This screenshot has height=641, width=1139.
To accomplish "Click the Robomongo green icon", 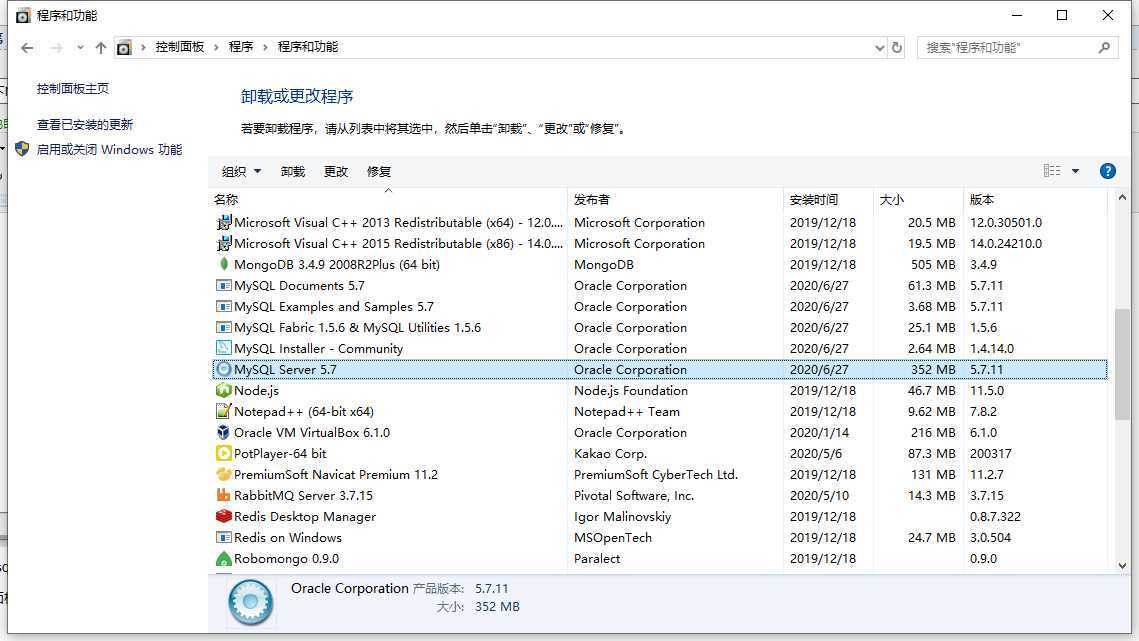I will point(224,559).
